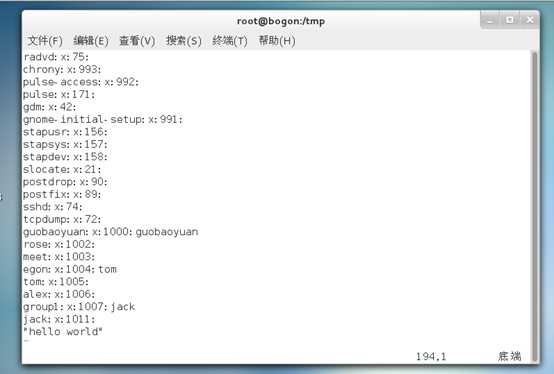Click the line meet: x: 1003:
This screenshot has width=554, height=374.
pyautogui.click(x=59, y=257)
